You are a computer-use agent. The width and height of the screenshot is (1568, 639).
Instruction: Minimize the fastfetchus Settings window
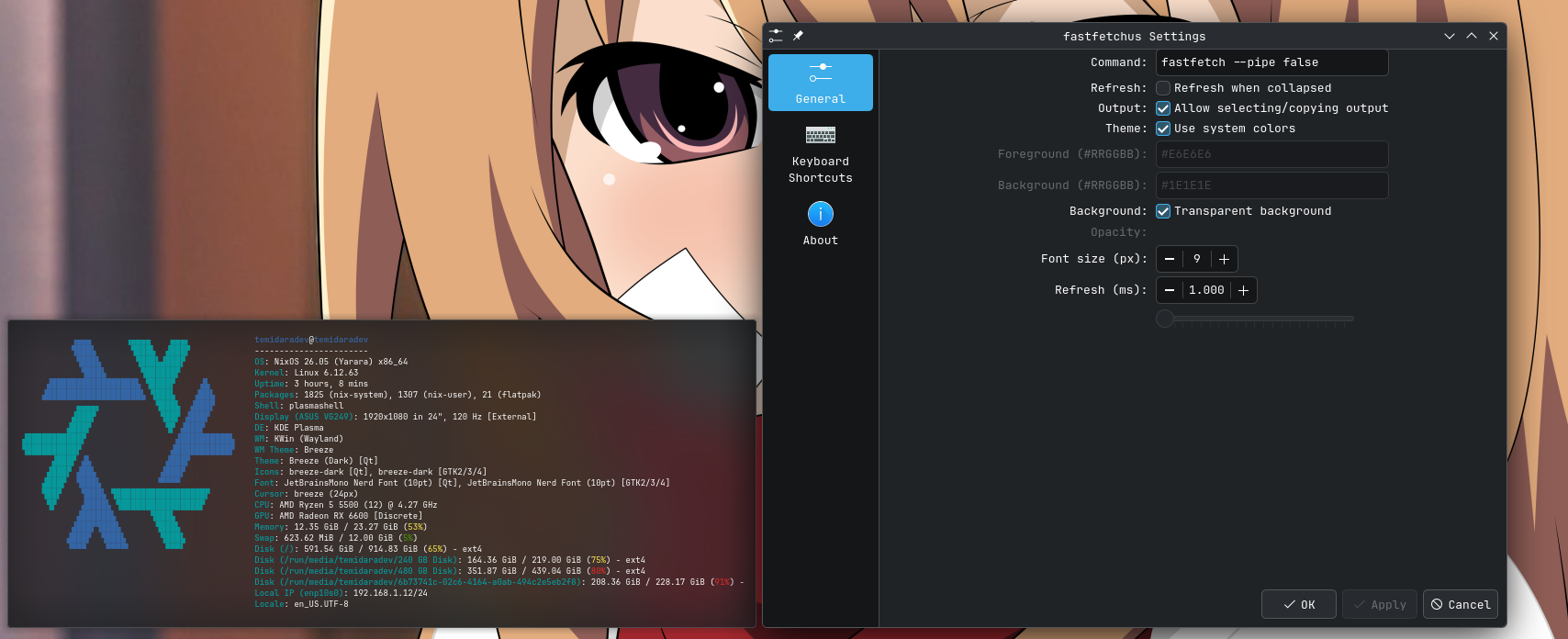(x=1449, y=36)
